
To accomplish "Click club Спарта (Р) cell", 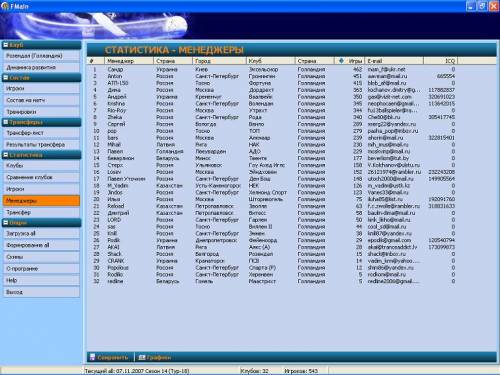I will 262,268.
